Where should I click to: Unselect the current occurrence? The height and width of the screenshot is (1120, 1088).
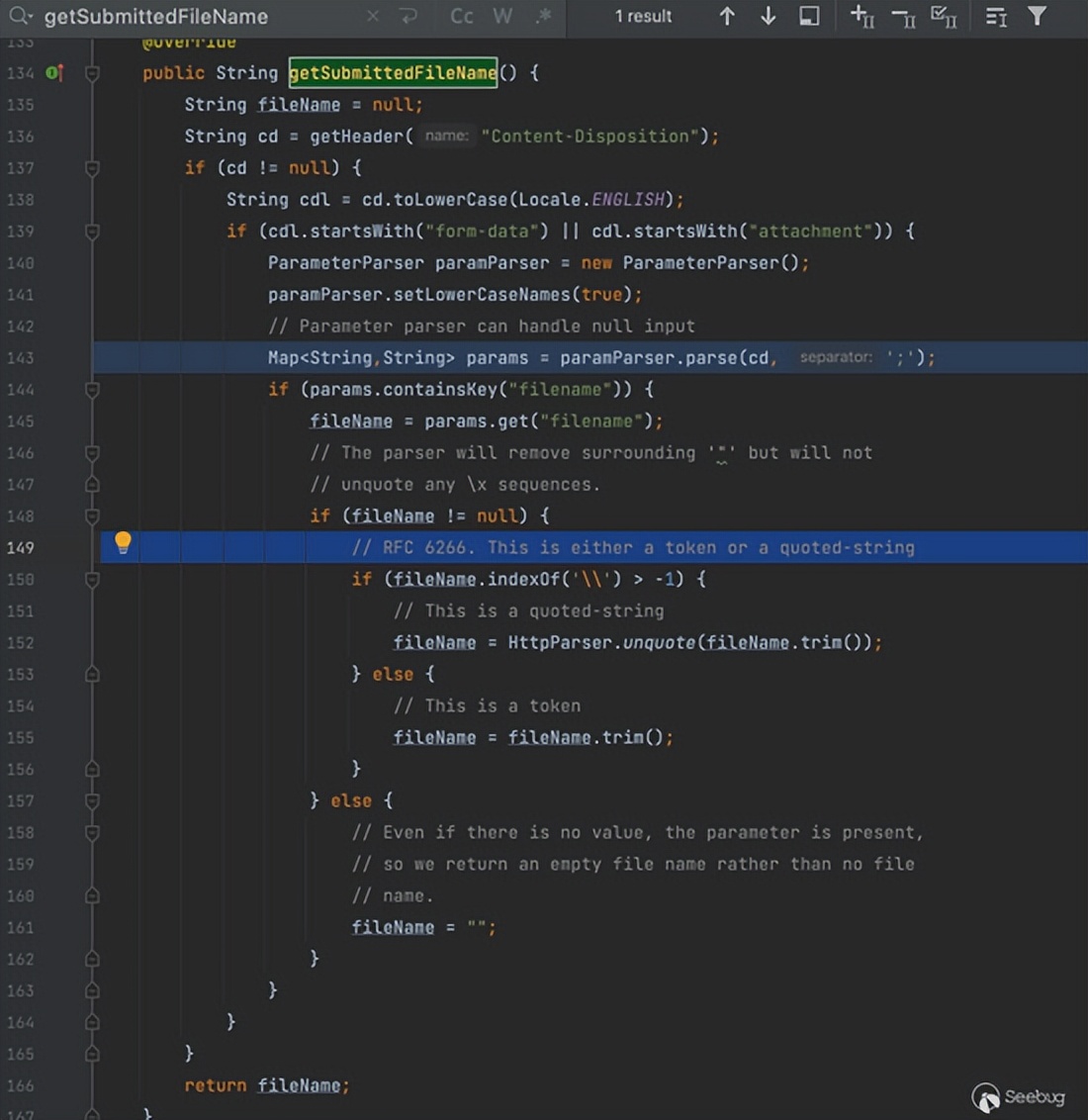coord(903,16)
